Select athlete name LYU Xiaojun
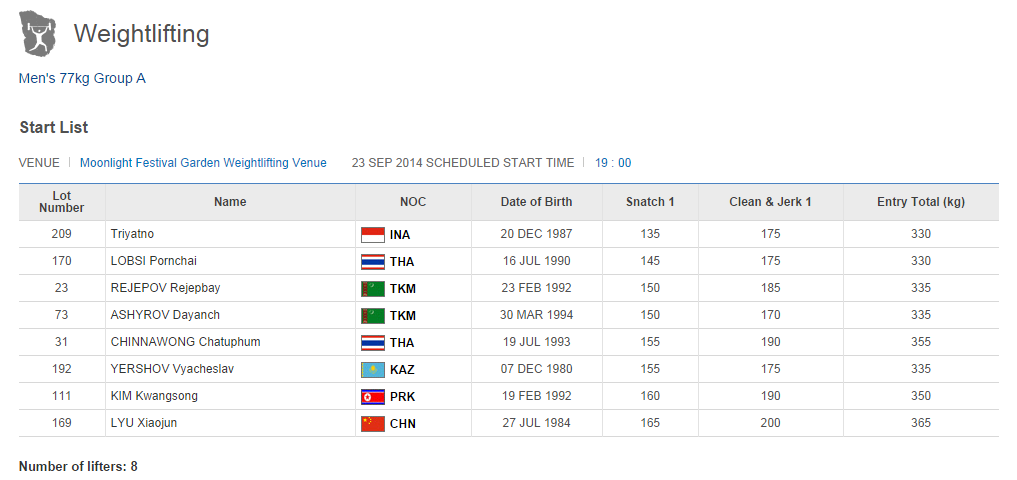 [x=144, y=423]
